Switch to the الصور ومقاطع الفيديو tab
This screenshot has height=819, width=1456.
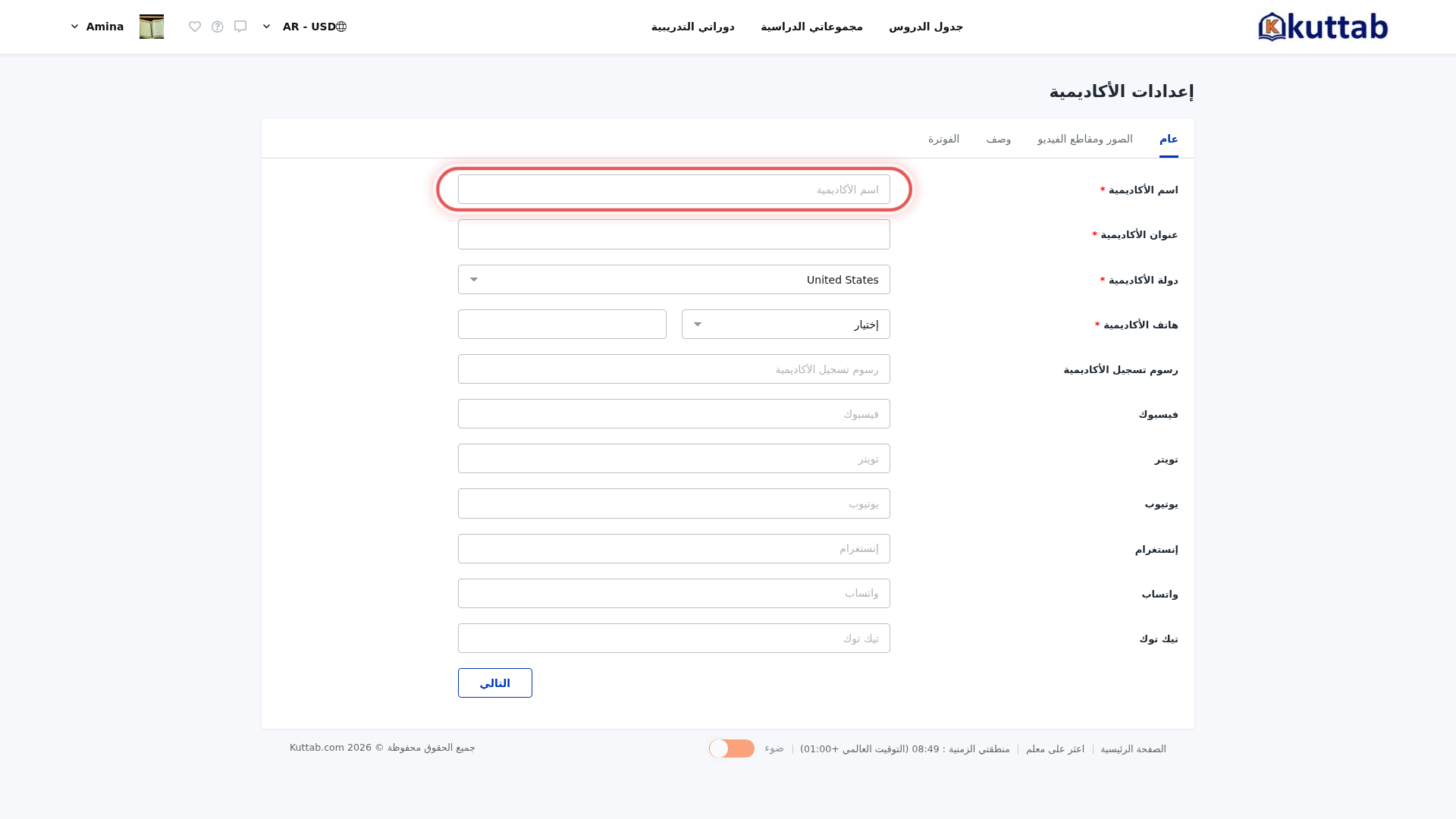tap(1085, 139)
